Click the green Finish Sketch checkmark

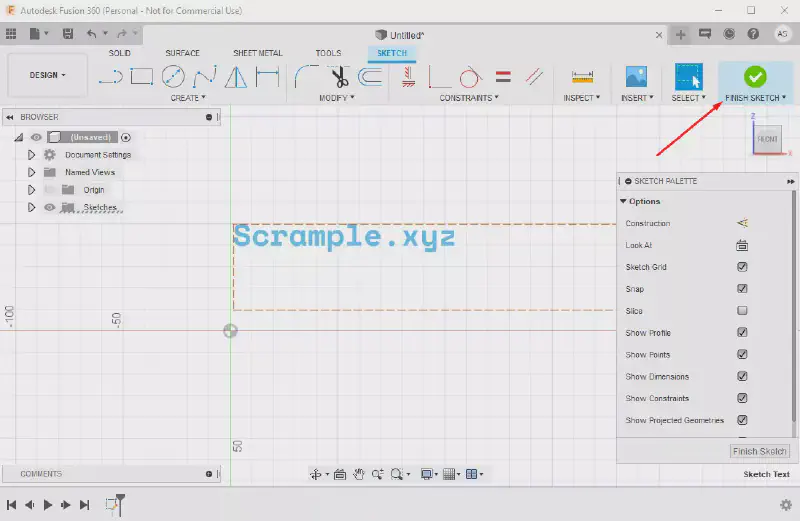[x=755, y=76]
